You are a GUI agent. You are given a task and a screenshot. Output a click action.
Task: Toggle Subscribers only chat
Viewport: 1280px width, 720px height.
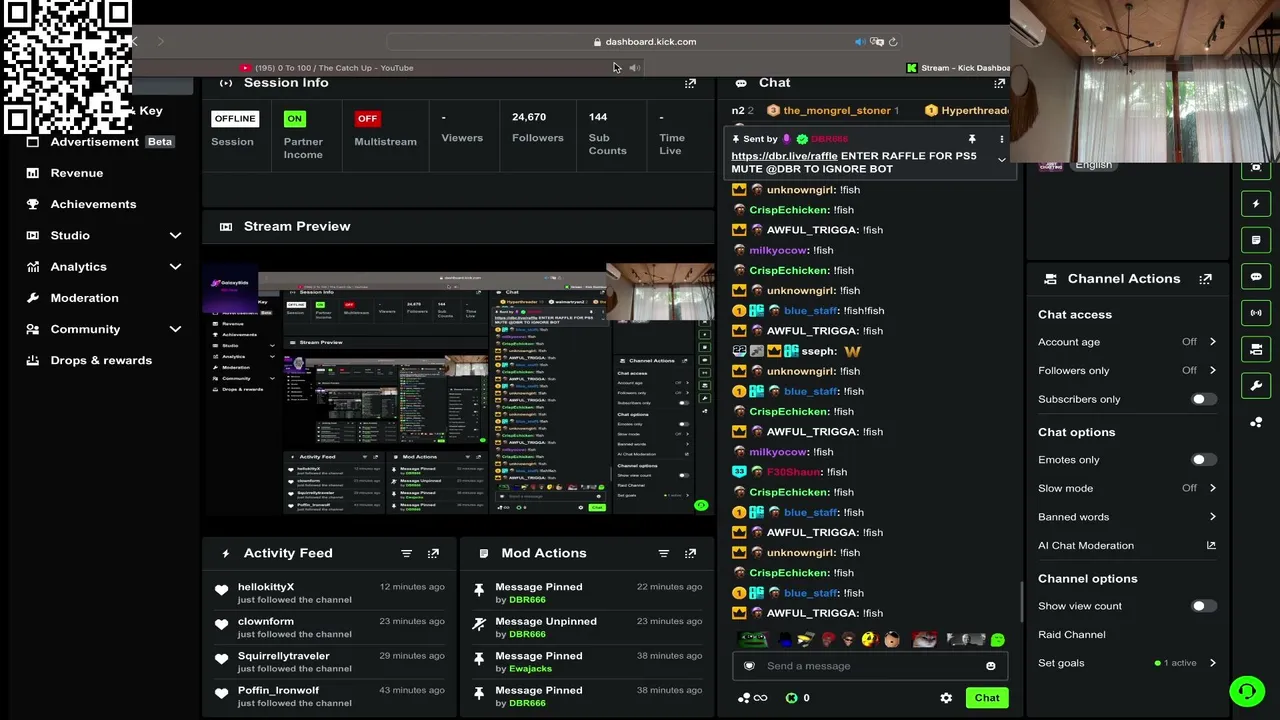pos(1204,399)
